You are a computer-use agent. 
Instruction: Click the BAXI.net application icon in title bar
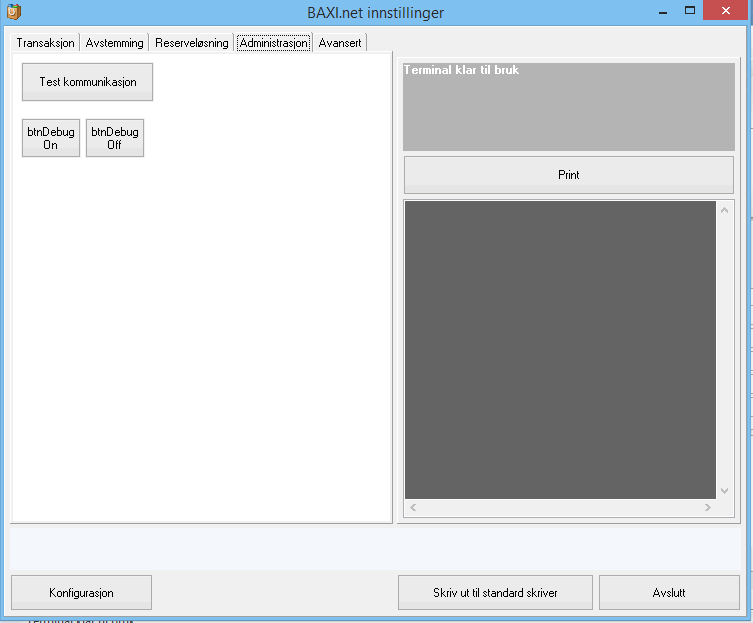tap(13, 12)
